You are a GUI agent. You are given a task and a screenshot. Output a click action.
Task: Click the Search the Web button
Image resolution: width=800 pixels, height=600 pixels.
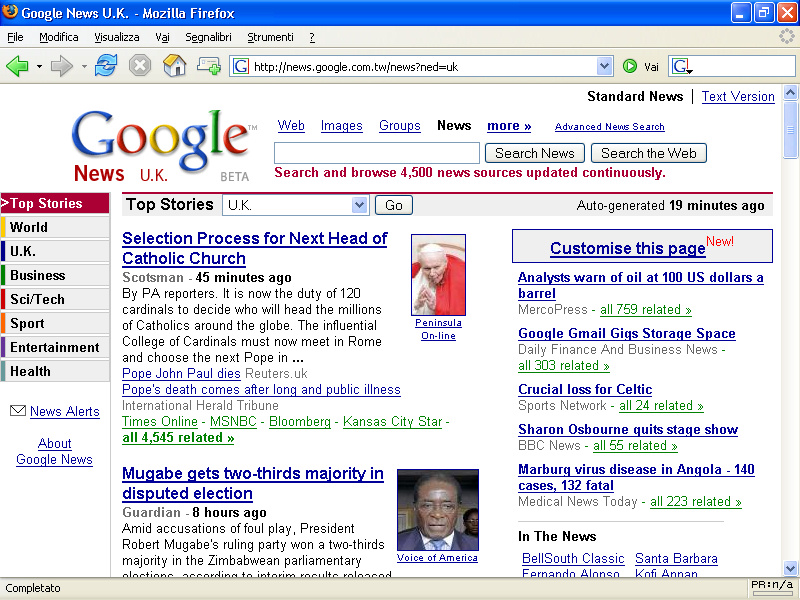coord(648,153)
